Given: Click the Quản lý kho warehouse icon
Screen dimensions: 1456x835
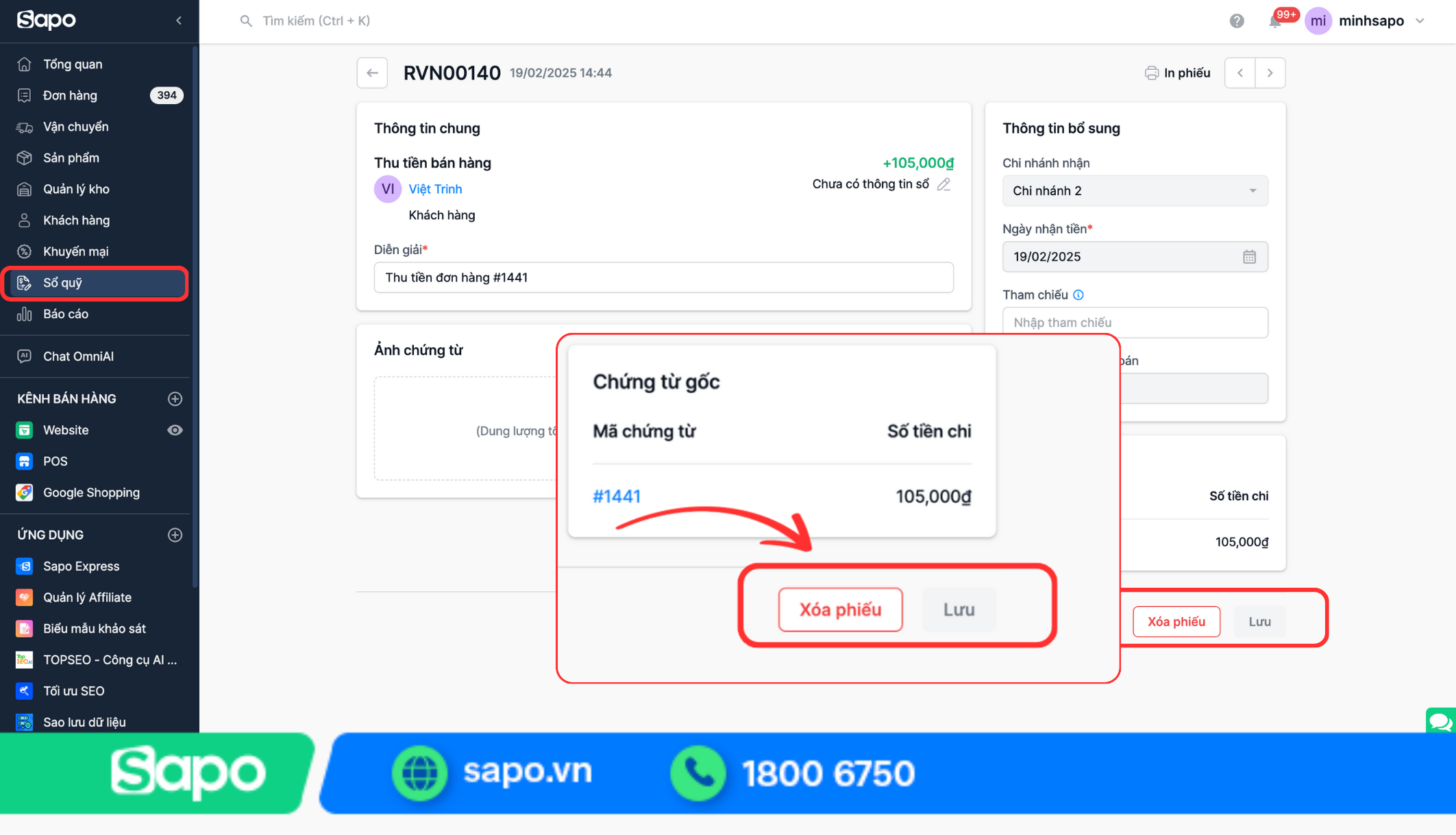Looking at the screenshot, I should (25, 189).
